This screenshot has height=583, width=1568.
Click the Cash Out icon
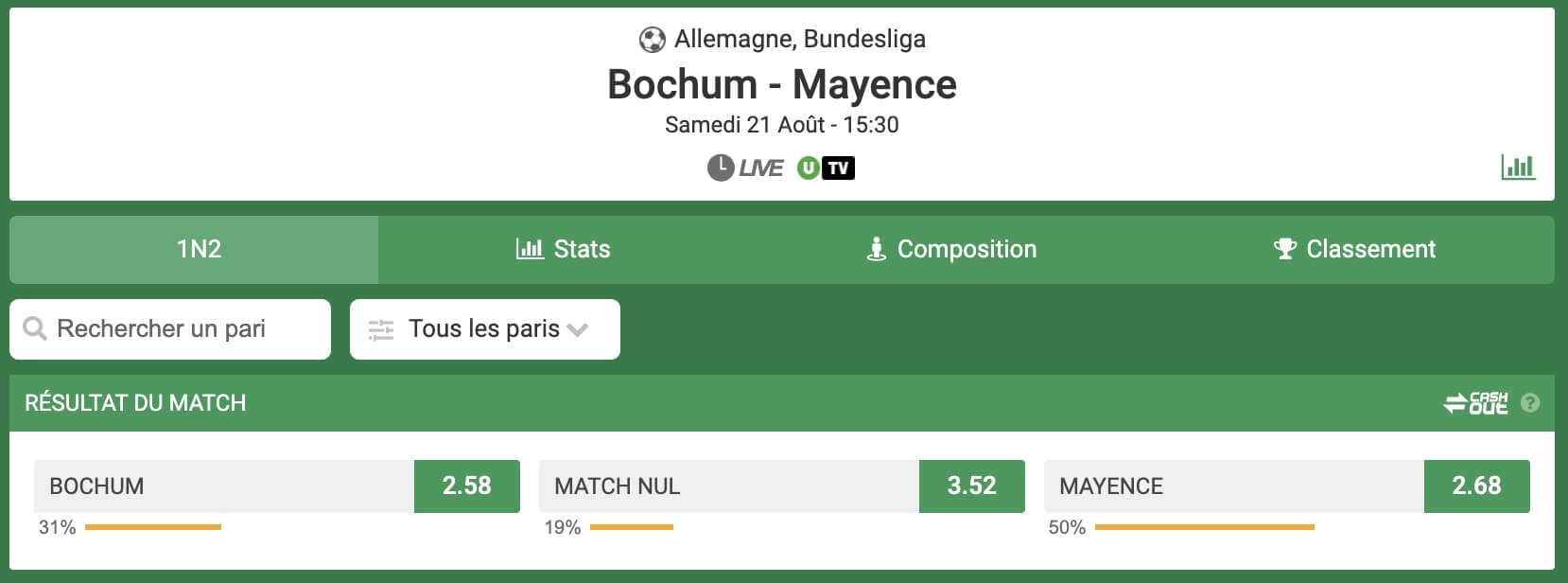pyautogui.click(x=1476, y=403)
